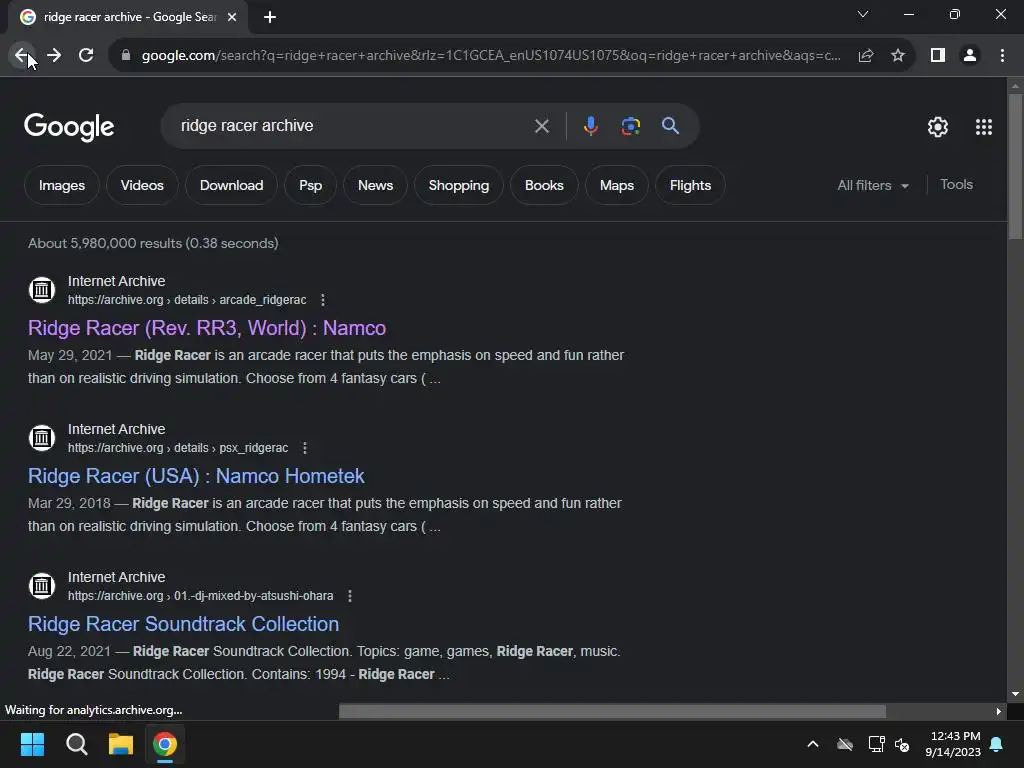
Task: Switch to Maps results
Action: tap(616, 185)
